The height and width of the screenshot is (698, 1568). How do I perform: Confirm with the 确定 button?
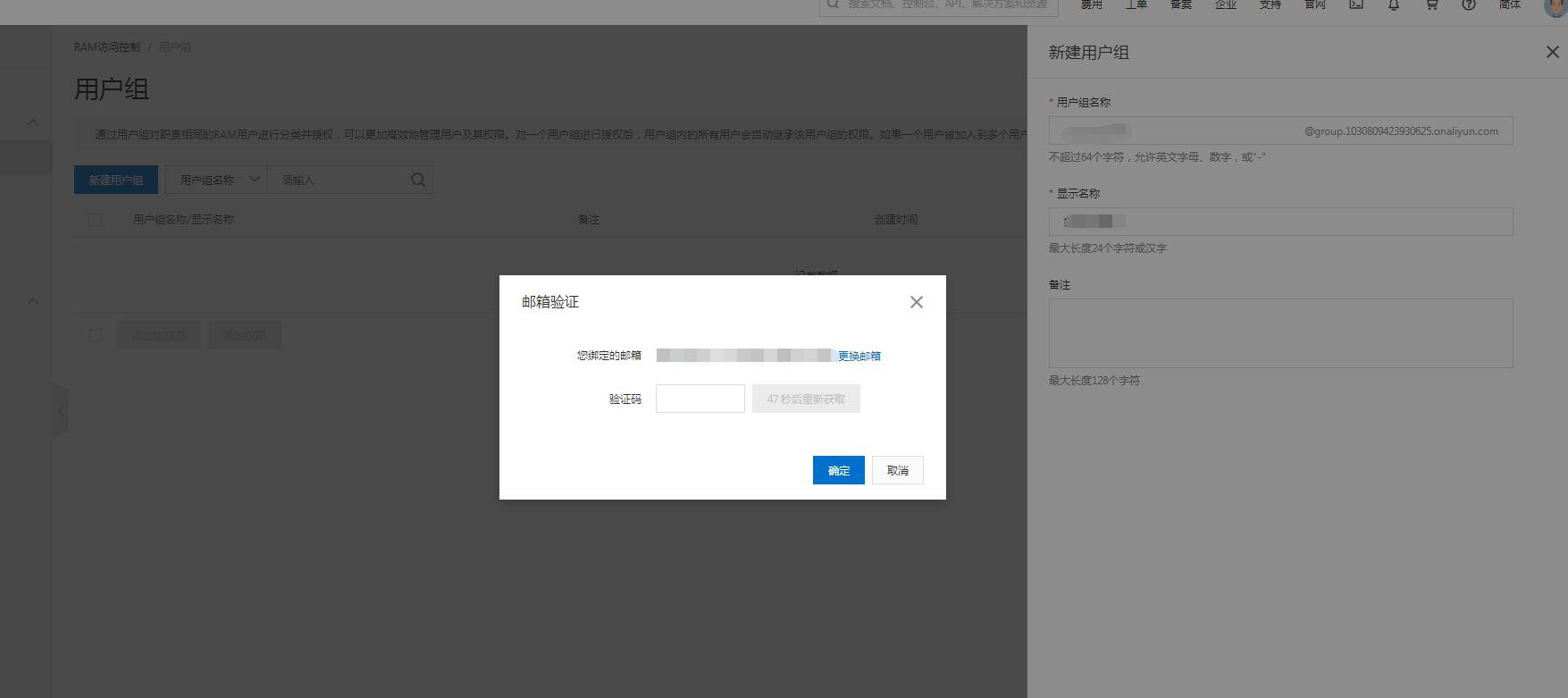tap(839, 470)
